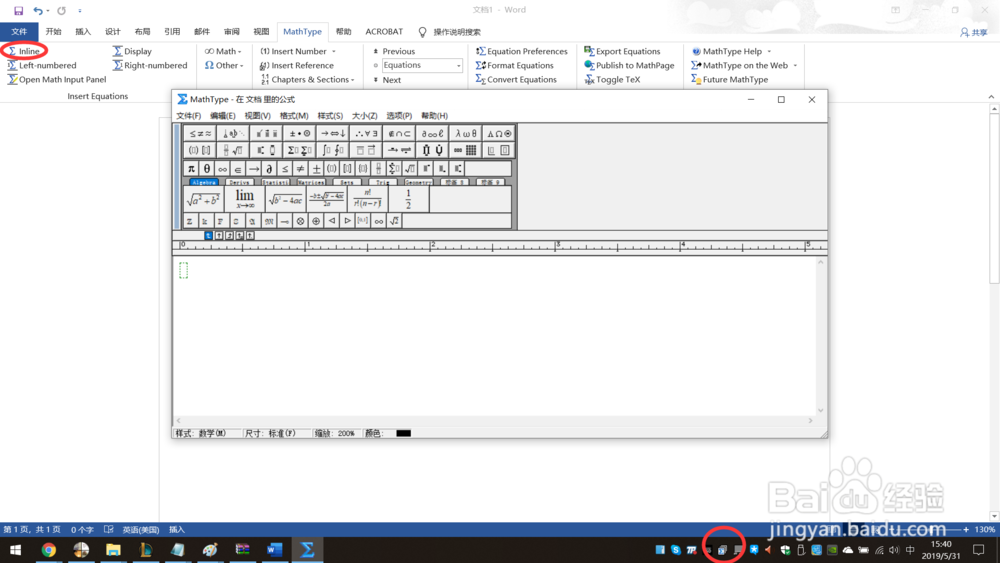The width and height of the screenshot is (1000, 563).
Task: Open operator symbols palette (±•⊗)
Action: [299, 133]
